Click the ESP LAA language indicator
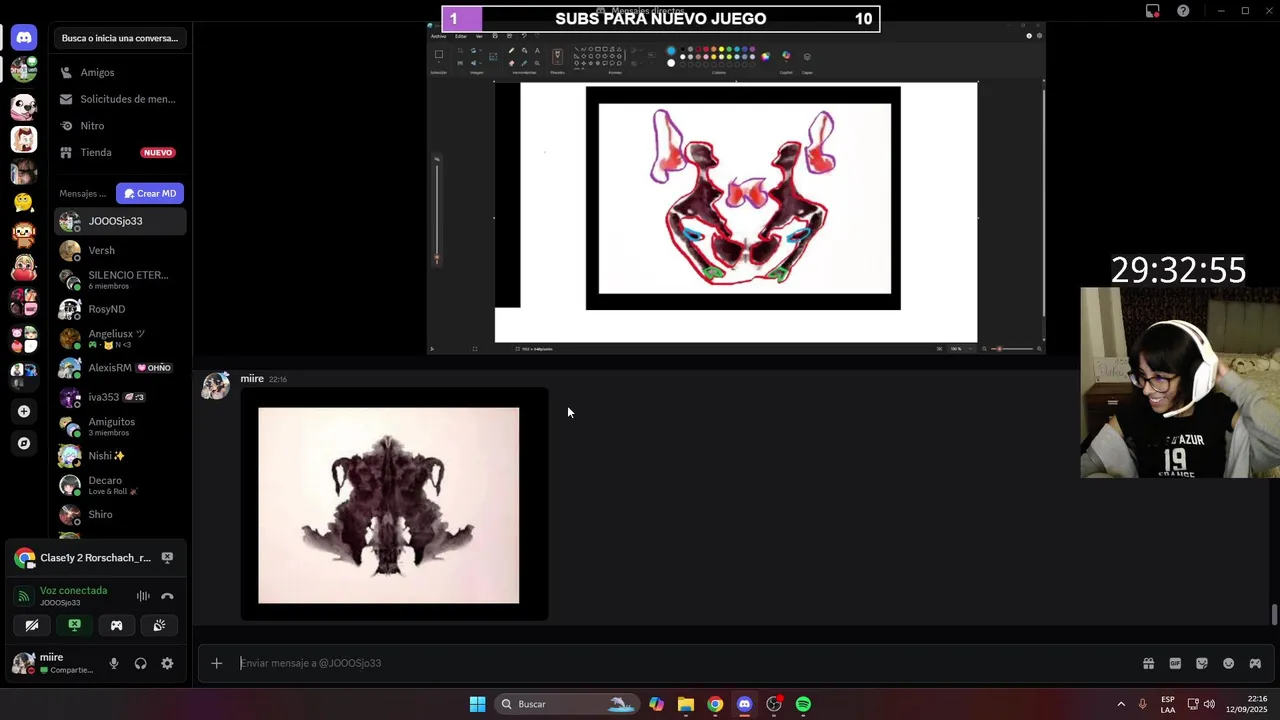Screen dimensions: 1280x720 click(1168, 704)
